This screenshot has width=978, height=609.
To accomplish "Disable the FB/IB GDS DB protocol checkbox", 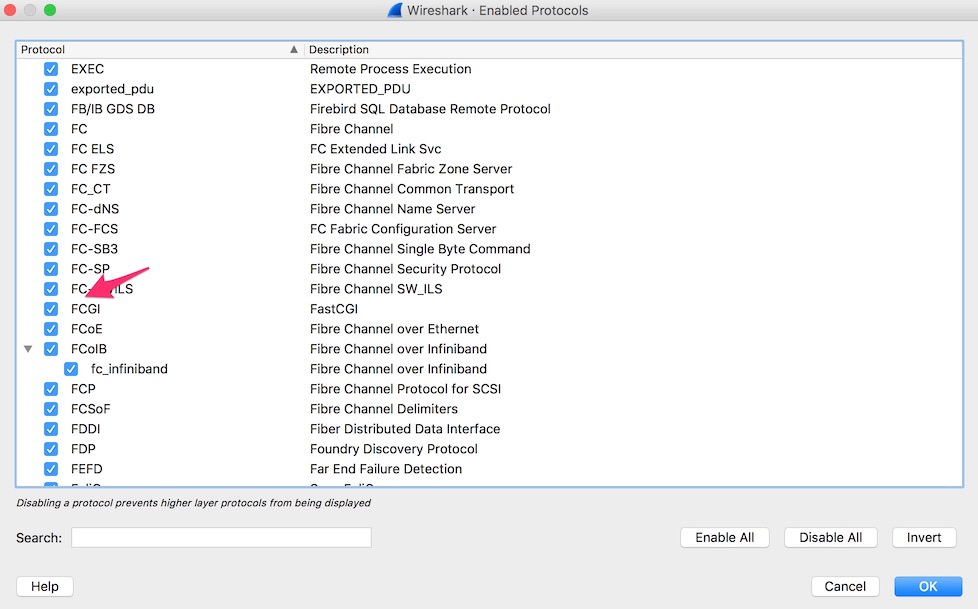I will coord(51,109).
